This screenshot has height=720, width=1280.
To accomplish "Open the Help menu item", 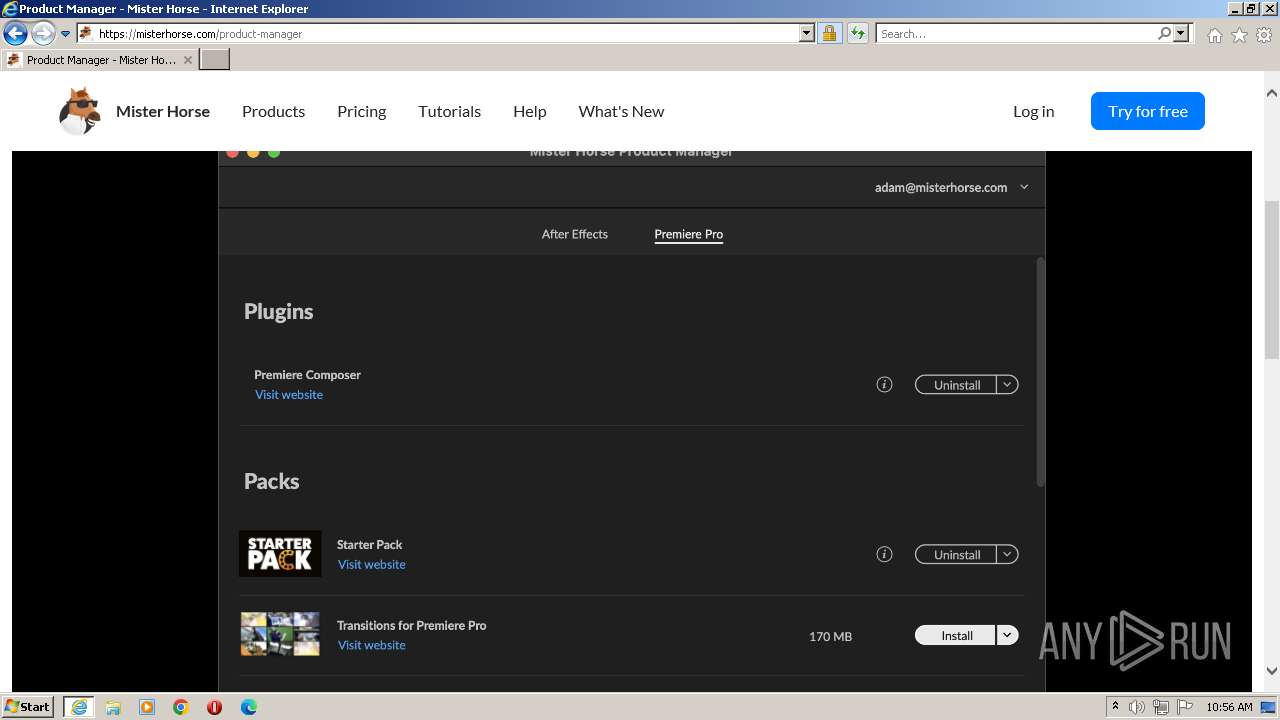I will pyautogui.click(x=530, y=111).
